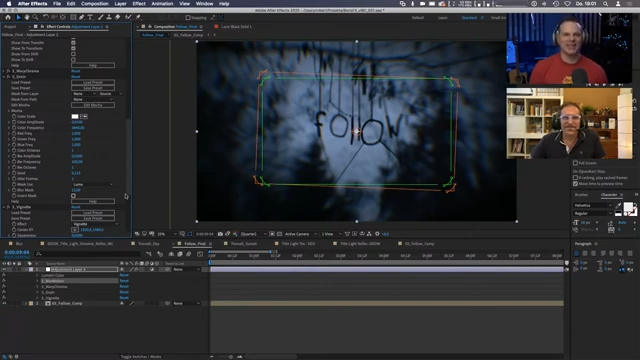Image resolution: width=640 pixels, height=360 pixels.
Task: Toggle the Show To Shift checkbox
Action: (x=73, y=60)
